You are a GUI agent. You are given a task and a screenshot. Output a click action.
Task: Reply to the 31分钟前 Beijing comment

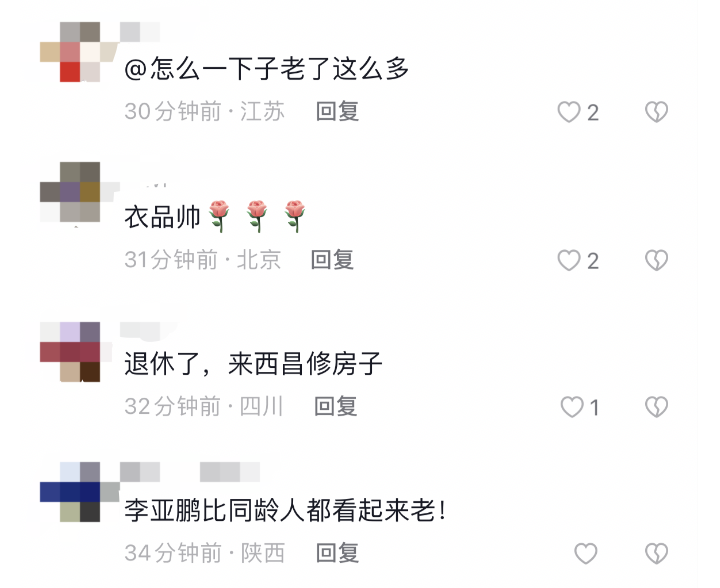tap(332, 260)
